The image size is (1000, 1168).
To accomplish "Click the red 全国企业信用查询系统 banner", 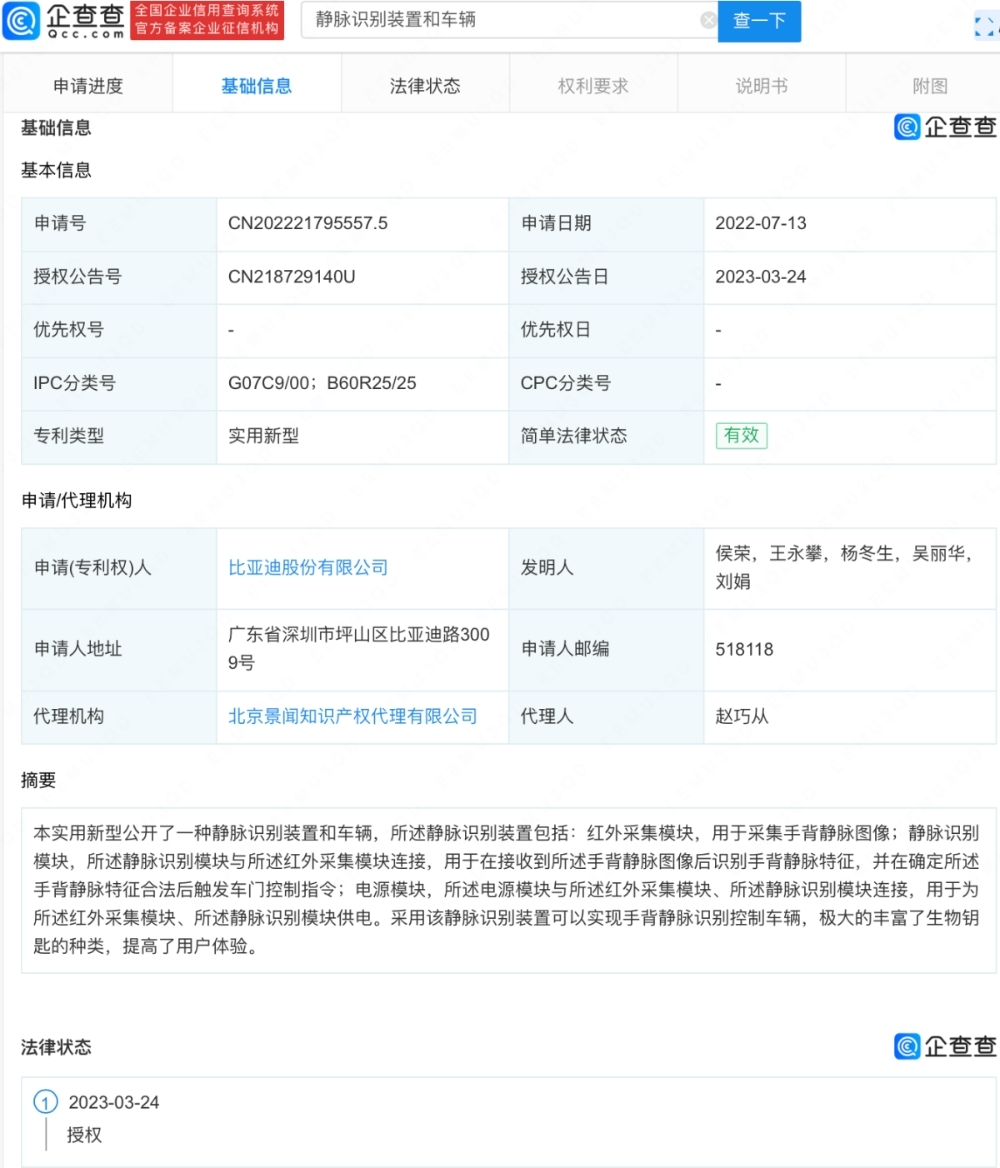I will point(207,20).
